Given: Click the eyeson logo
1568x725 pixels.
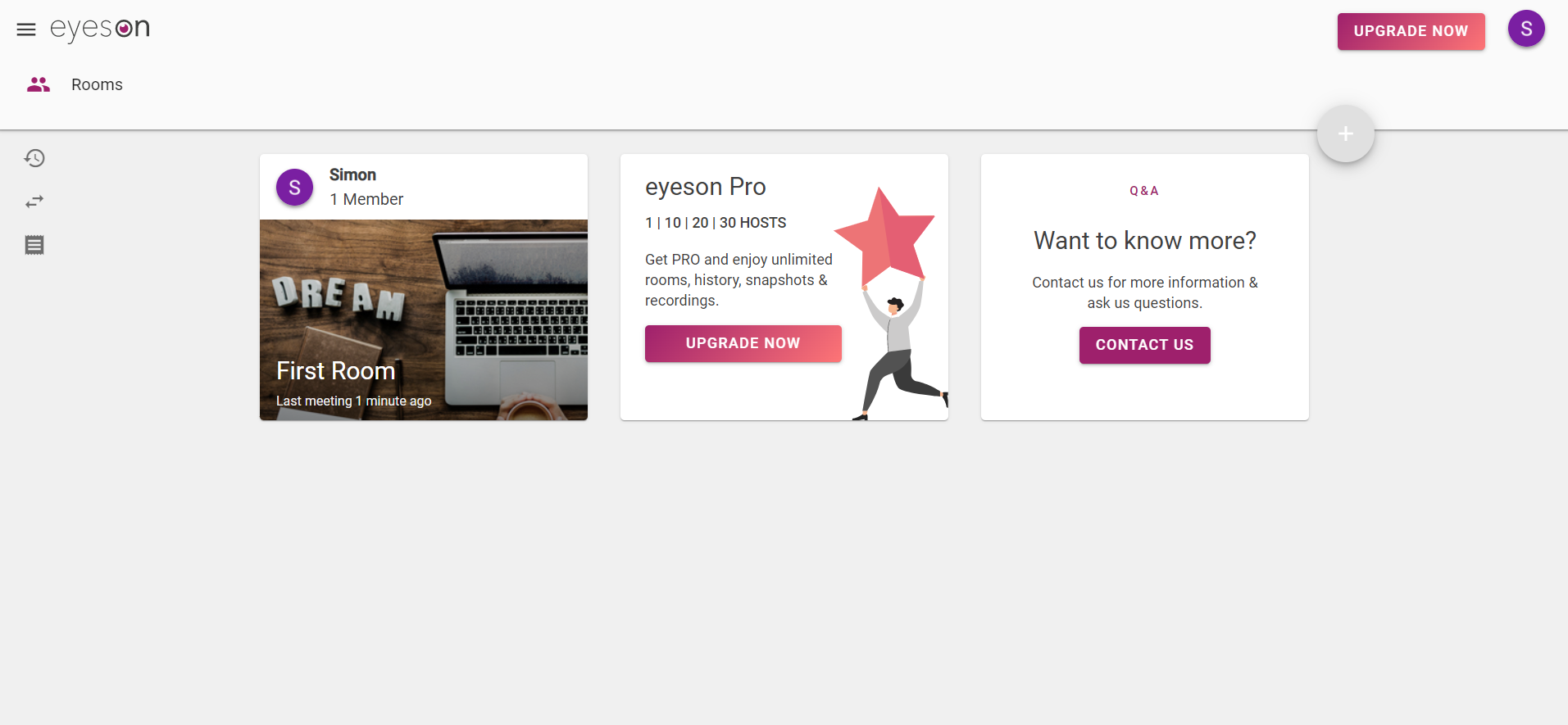Looking at the screenshot, I should [100, 29].
